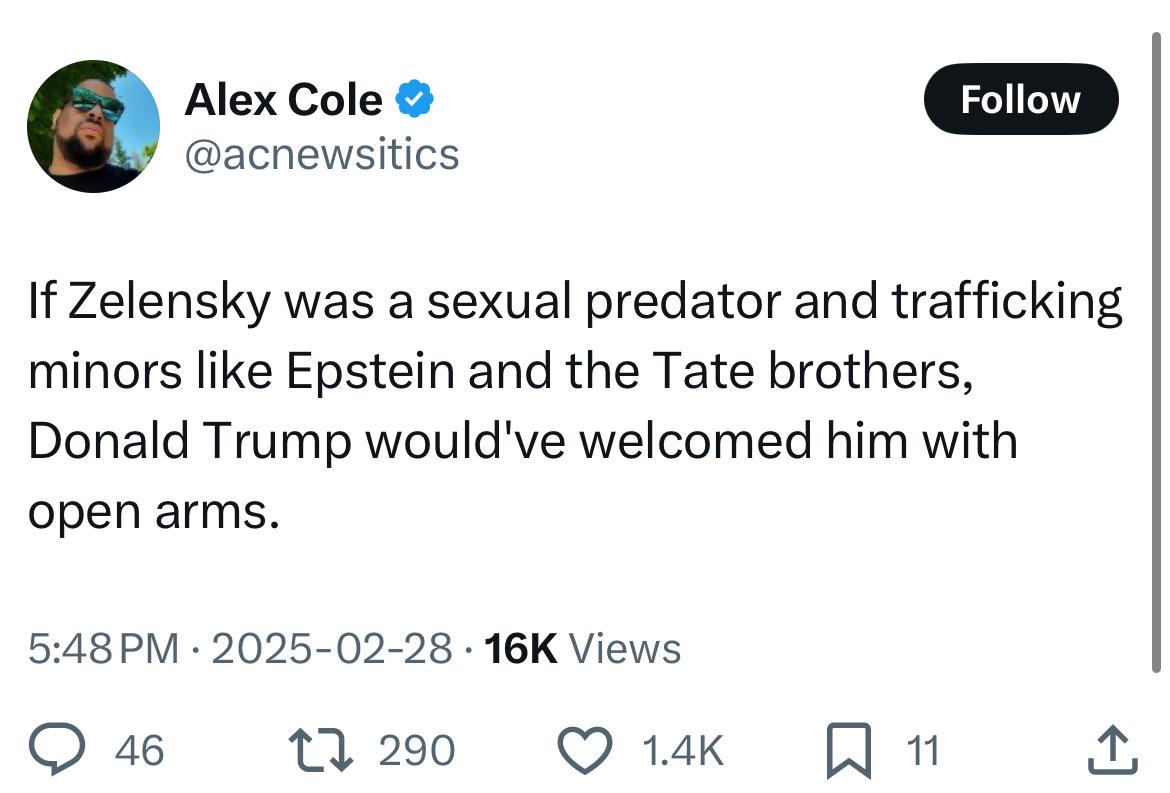View the 16K Views analytics
This screenshot has width=1170, height=793.
(583, 648)
